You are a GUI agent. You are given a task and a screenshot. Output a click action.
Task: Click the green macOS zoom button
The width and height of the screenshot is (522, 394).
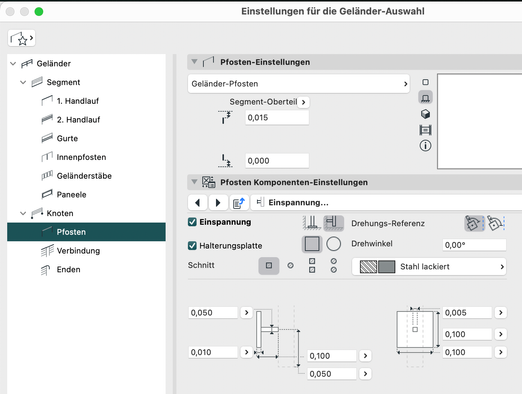(x=39, y=12)
